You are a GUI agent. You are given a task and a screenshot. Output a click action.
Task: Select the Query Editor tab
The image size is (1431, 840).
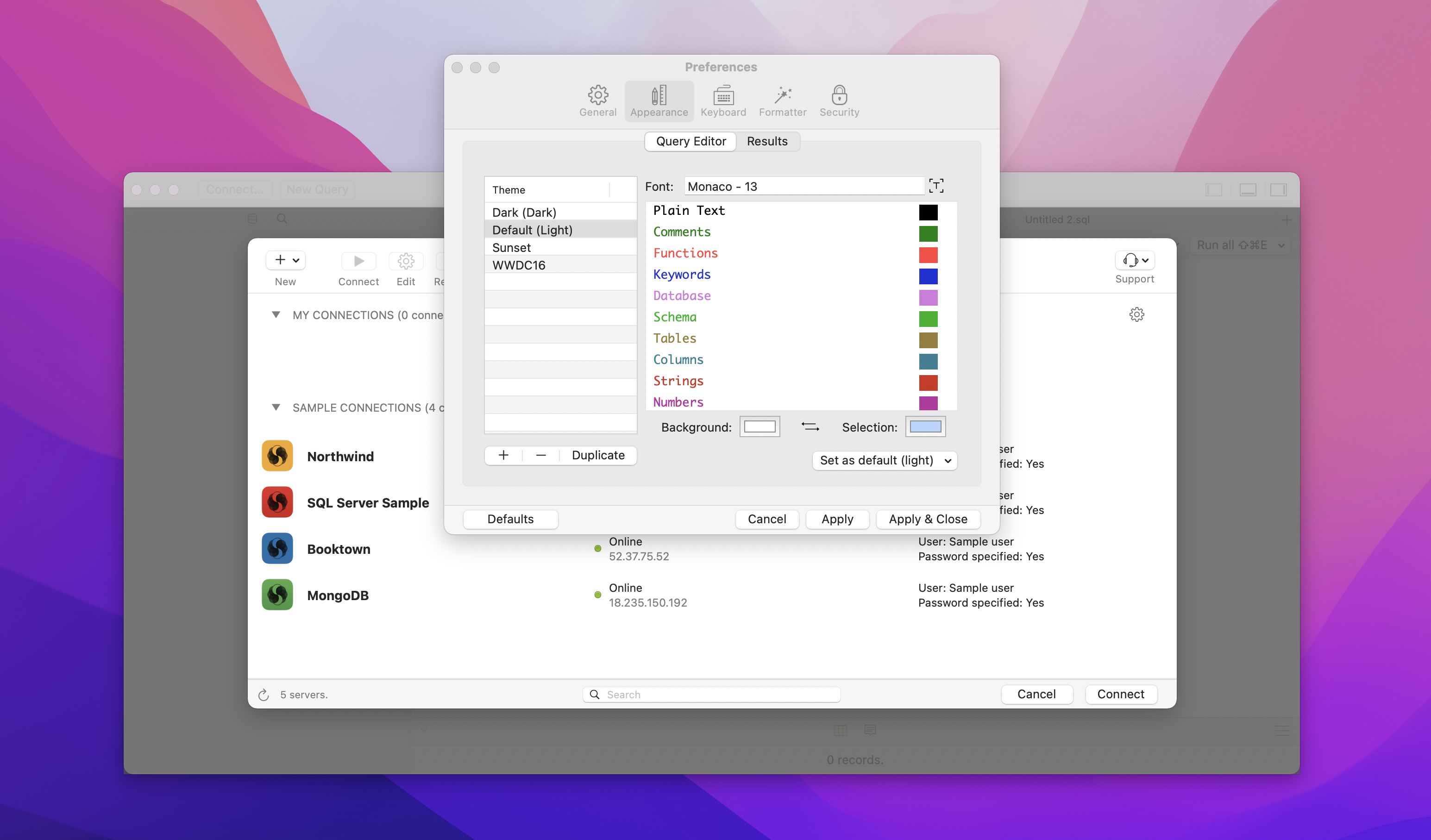pos(690,141)
